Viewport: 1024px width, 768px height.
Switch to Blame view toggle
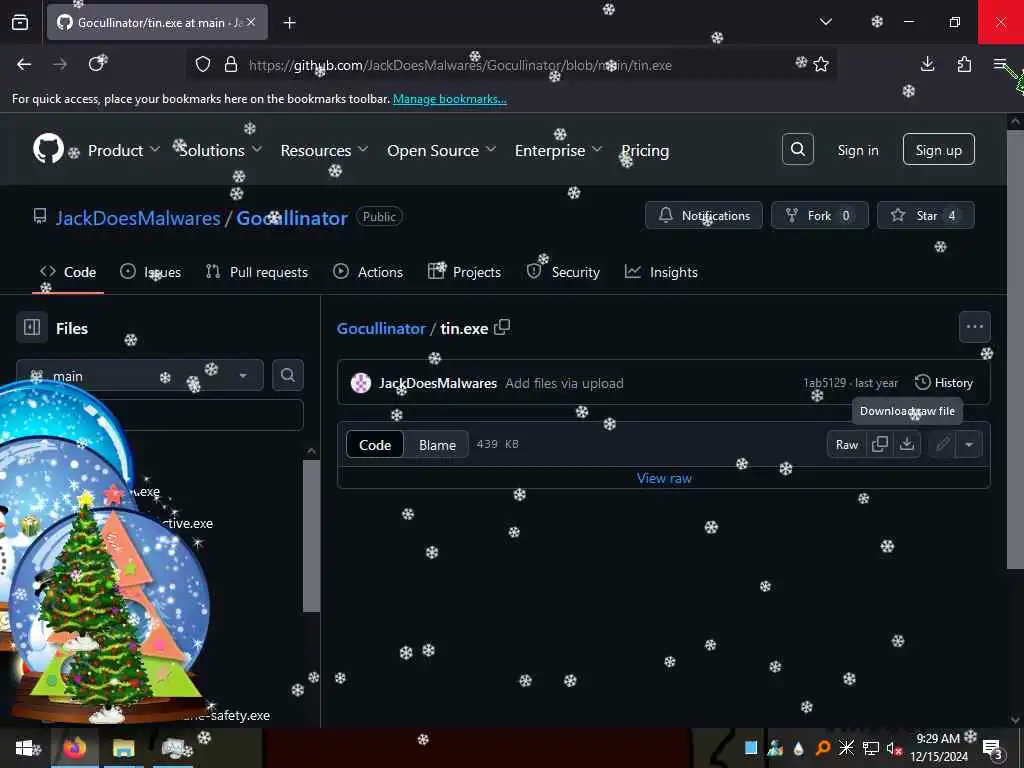tap(437, 445)
